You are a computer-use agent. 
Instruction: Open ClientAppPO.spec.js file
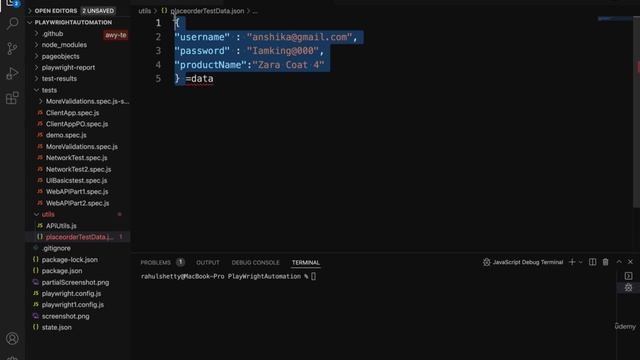pyautogui.click(x=77, y=124)
